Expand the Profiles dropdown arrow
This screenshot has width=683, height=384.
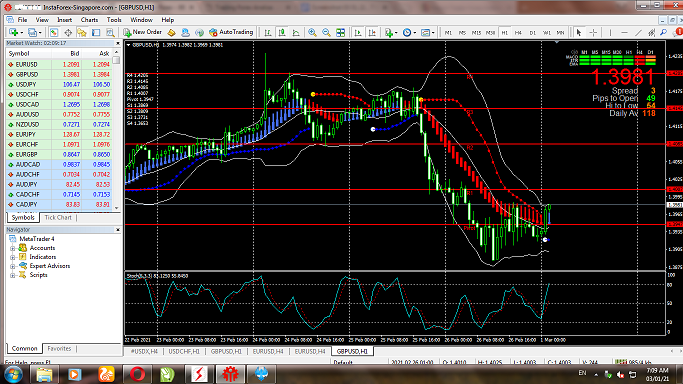[x=40, y=33]
